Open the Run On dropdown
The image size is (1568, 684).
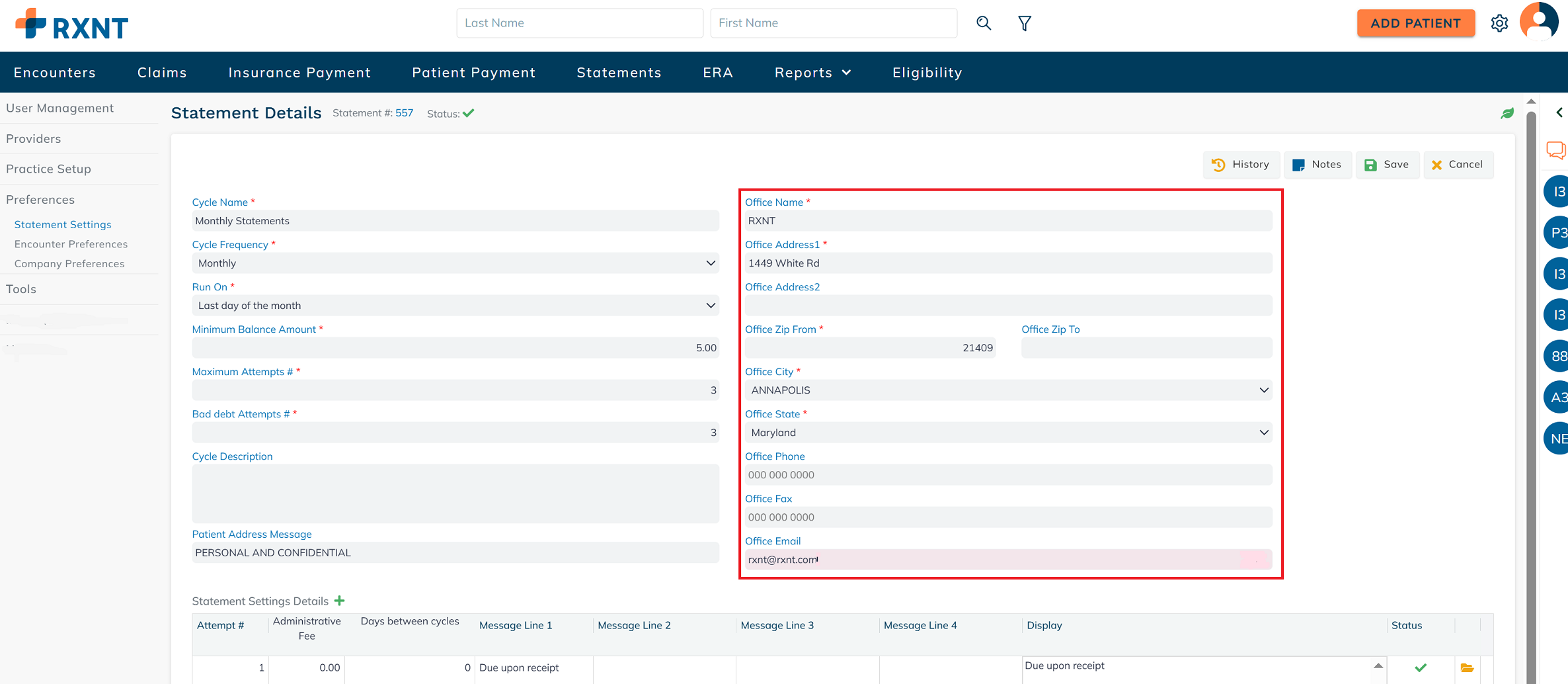pos(711,306)
